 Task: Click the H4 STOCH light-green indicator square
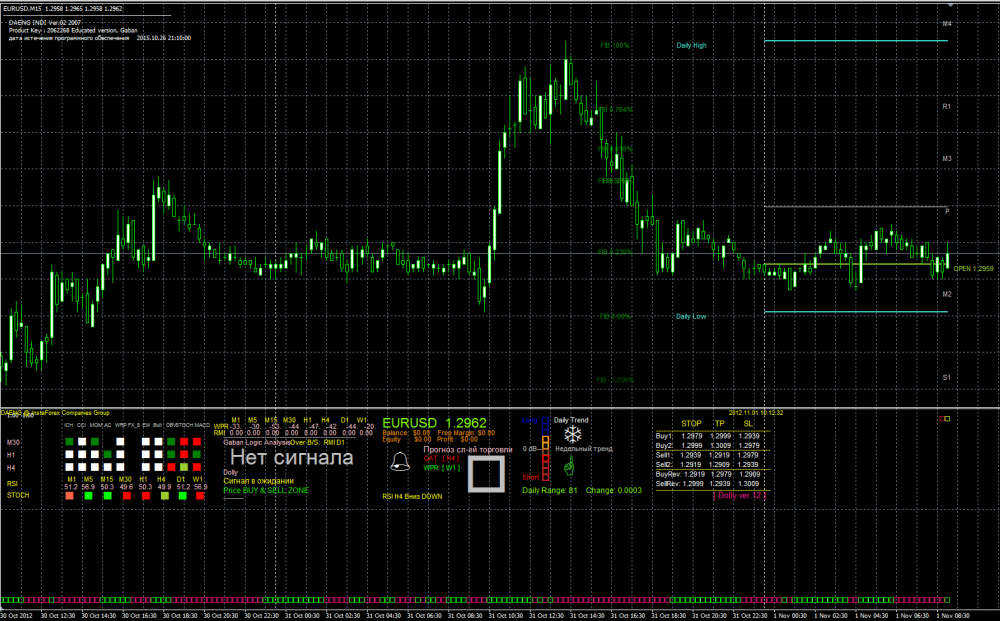point(184,467)
